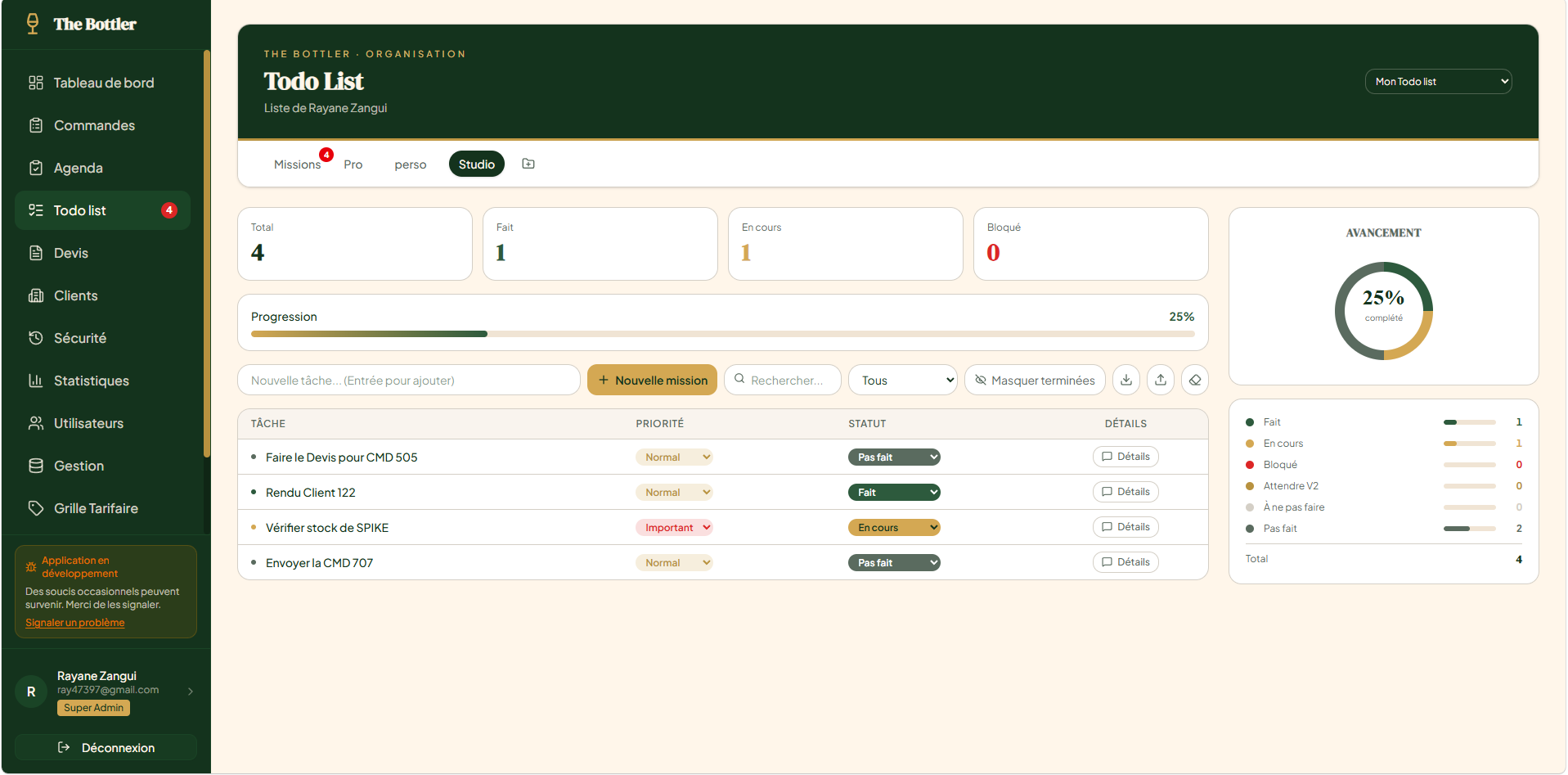Open Détails for Faire le Devis pour CMD 505
The image size is (1568, 775).
coord(1125,457)
